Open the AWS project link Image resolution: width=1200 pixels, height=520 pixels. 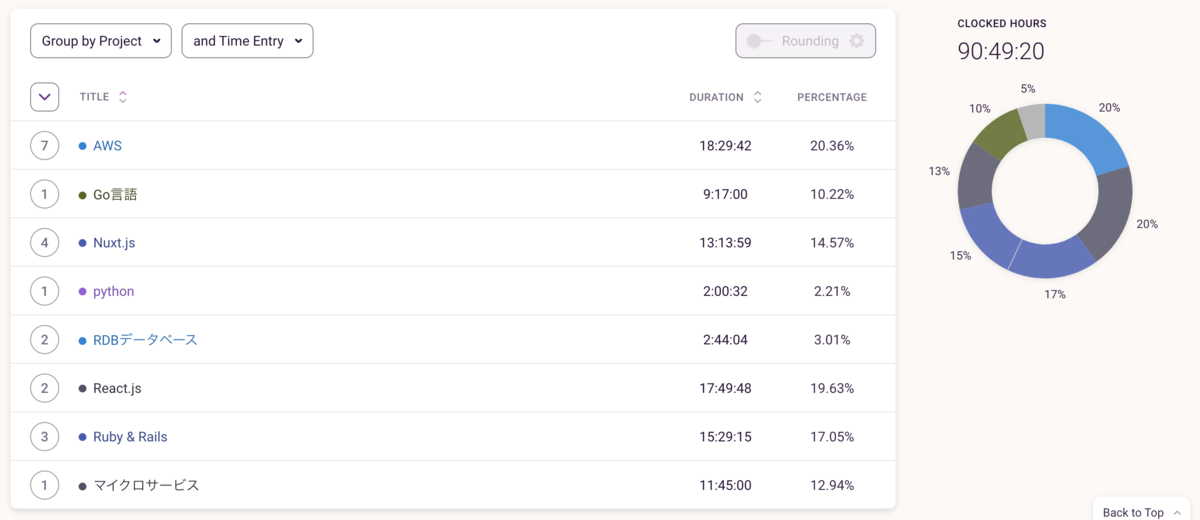pos(107,146)
